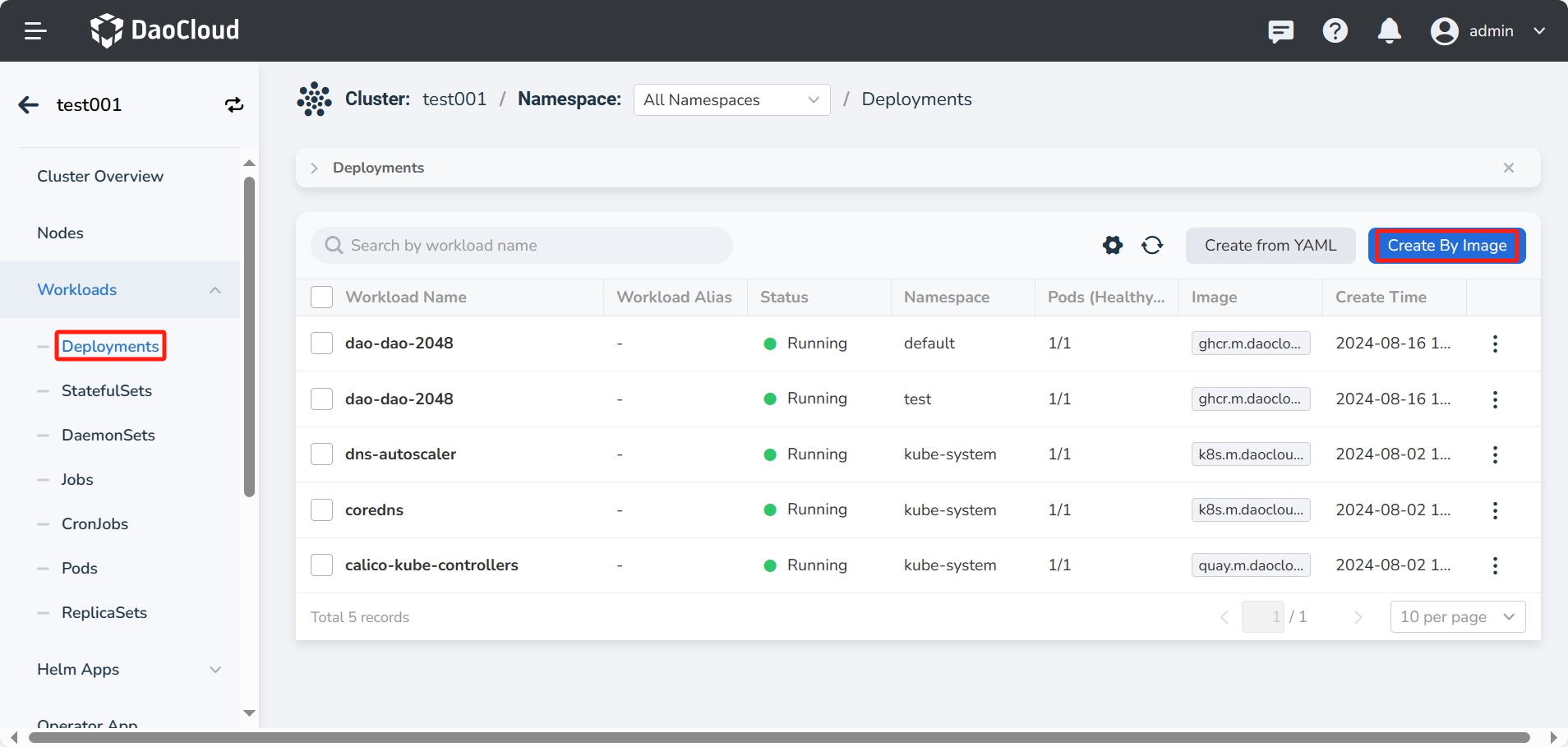Image resolution: width=1568 pixels, height=747 pixels.
Task: Go to Cluster Overview
Action: click(100, 177)
